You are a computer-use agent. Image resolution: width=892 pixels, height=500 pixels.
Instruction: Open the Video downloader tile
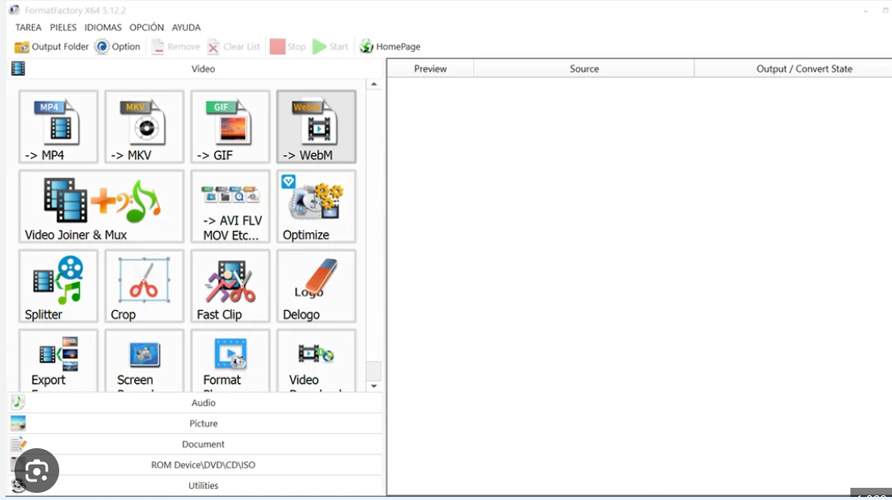pos(316,361)
